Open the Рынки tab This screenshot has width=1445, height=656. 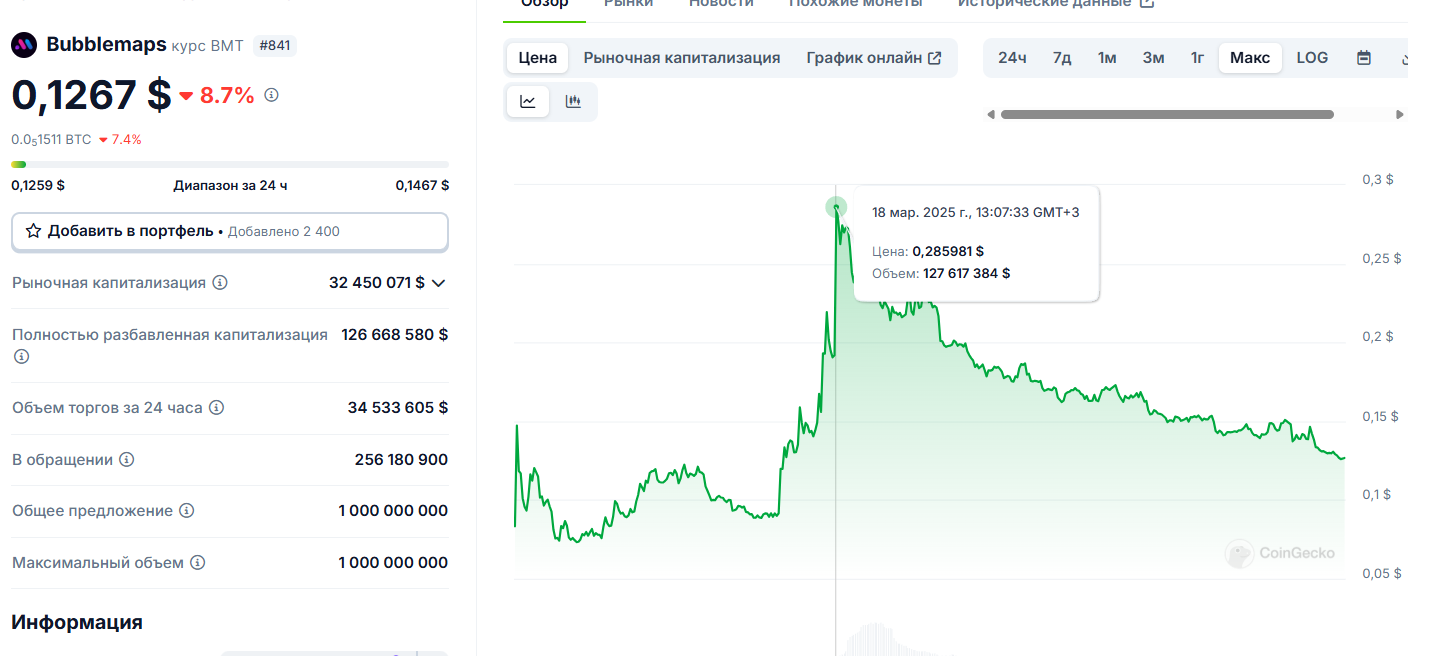pyautogui.click(x=628, y=3)
